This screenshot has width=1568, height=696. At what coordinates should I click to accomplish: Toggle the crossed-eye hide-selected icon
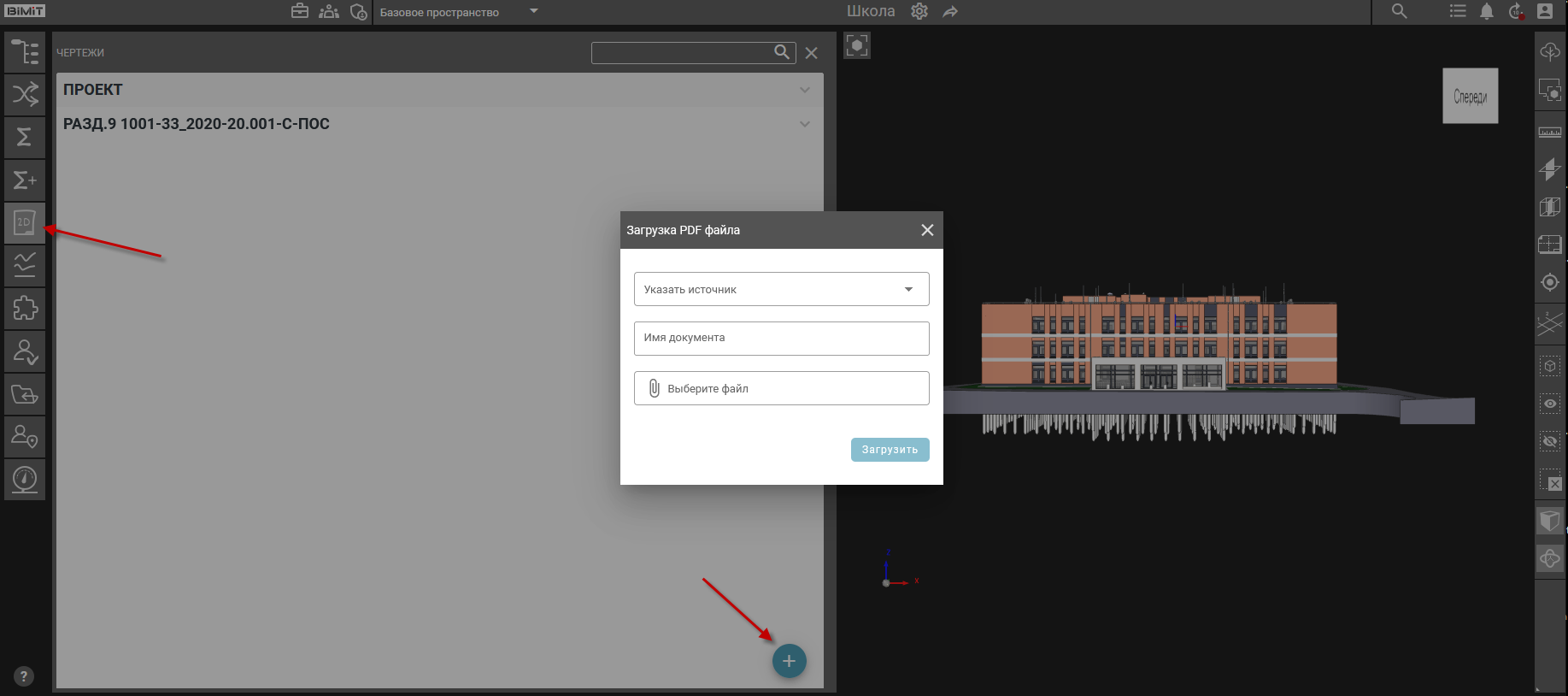pyautogui.click(x=1549, y=441)
